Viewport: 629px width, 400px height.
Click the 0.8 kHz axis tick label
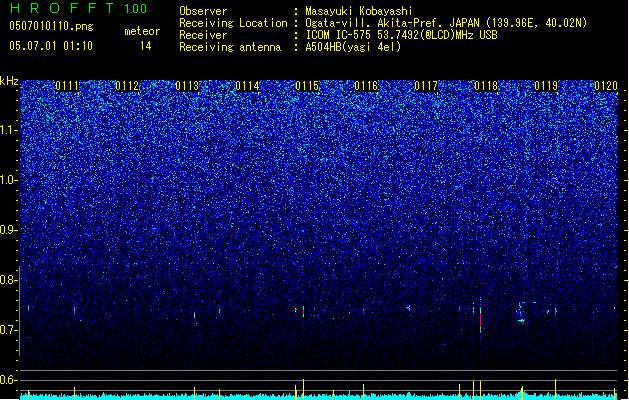pyautogui.click(x=8, y=280)
